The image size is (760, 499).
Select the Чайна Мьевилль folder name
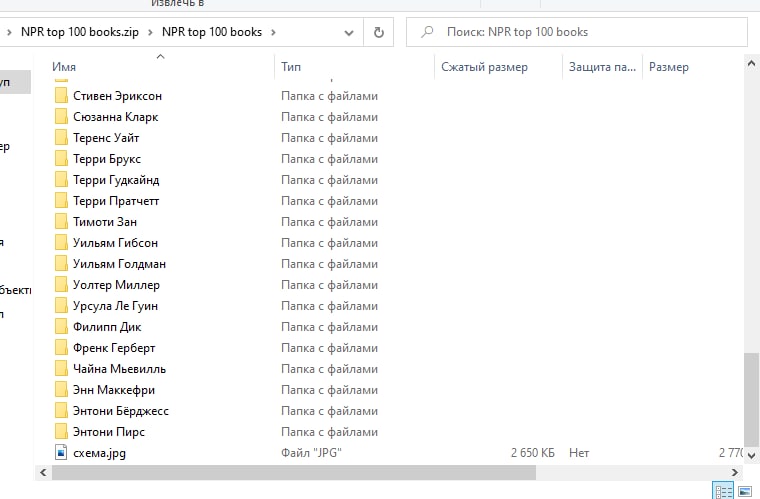[119, 369]
